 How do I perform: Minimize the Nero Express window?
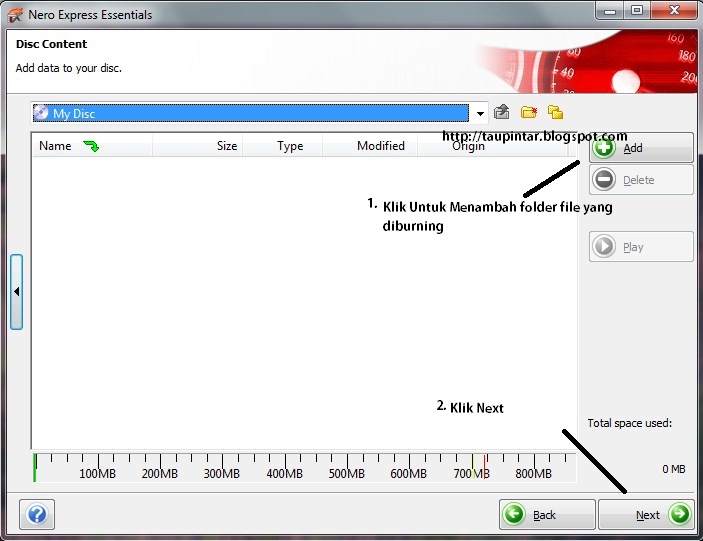click(x=609, y=11)
